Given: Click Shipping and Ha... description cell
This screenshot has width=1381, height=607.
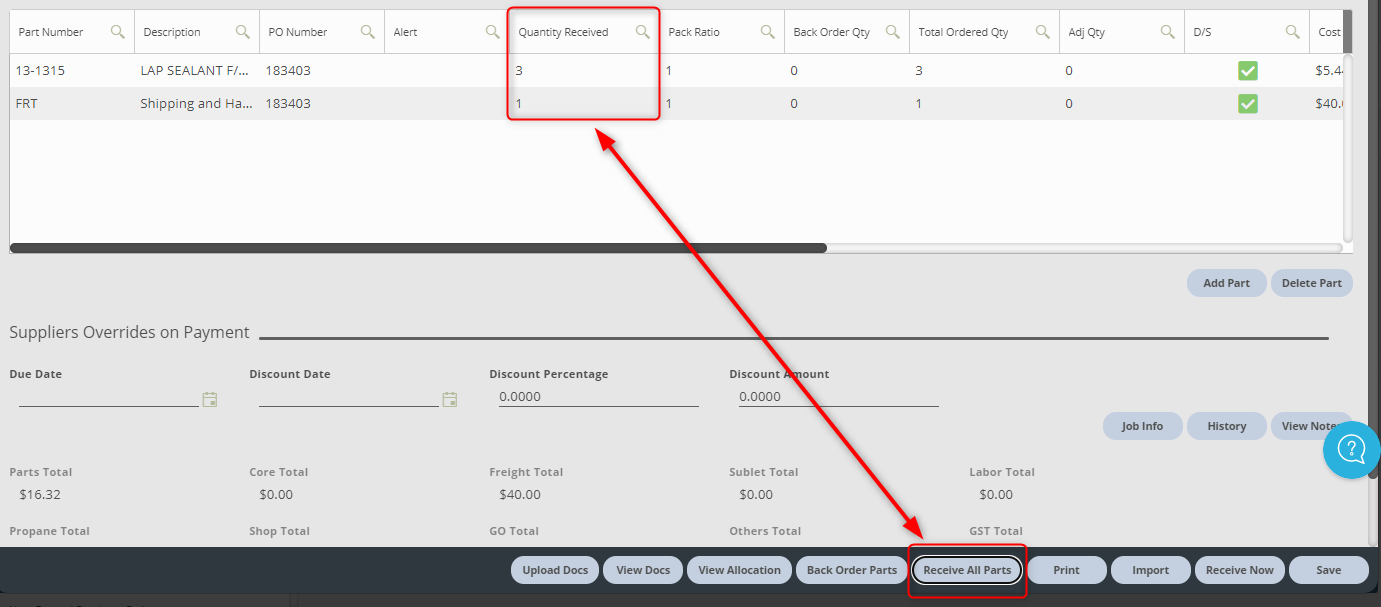Looking at the screenshot, I should tap(197, 104).
